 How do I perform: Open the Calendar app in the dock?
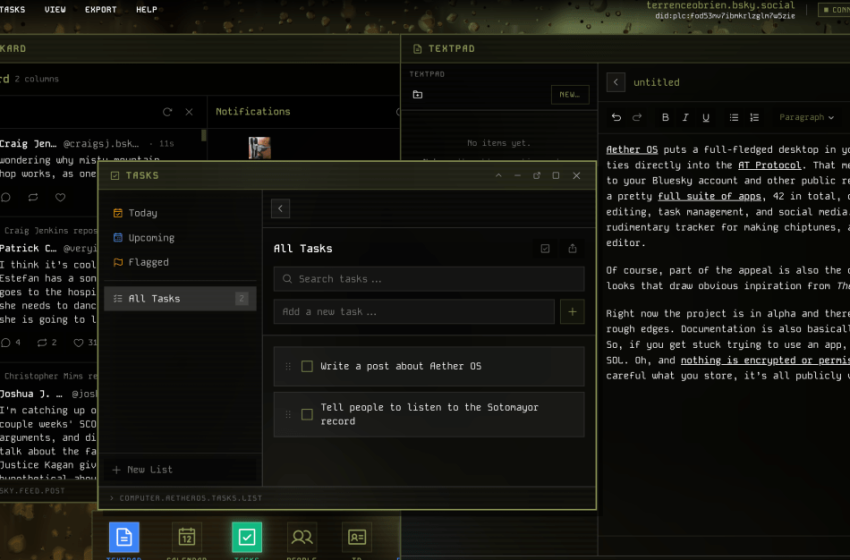coord(186,537)
